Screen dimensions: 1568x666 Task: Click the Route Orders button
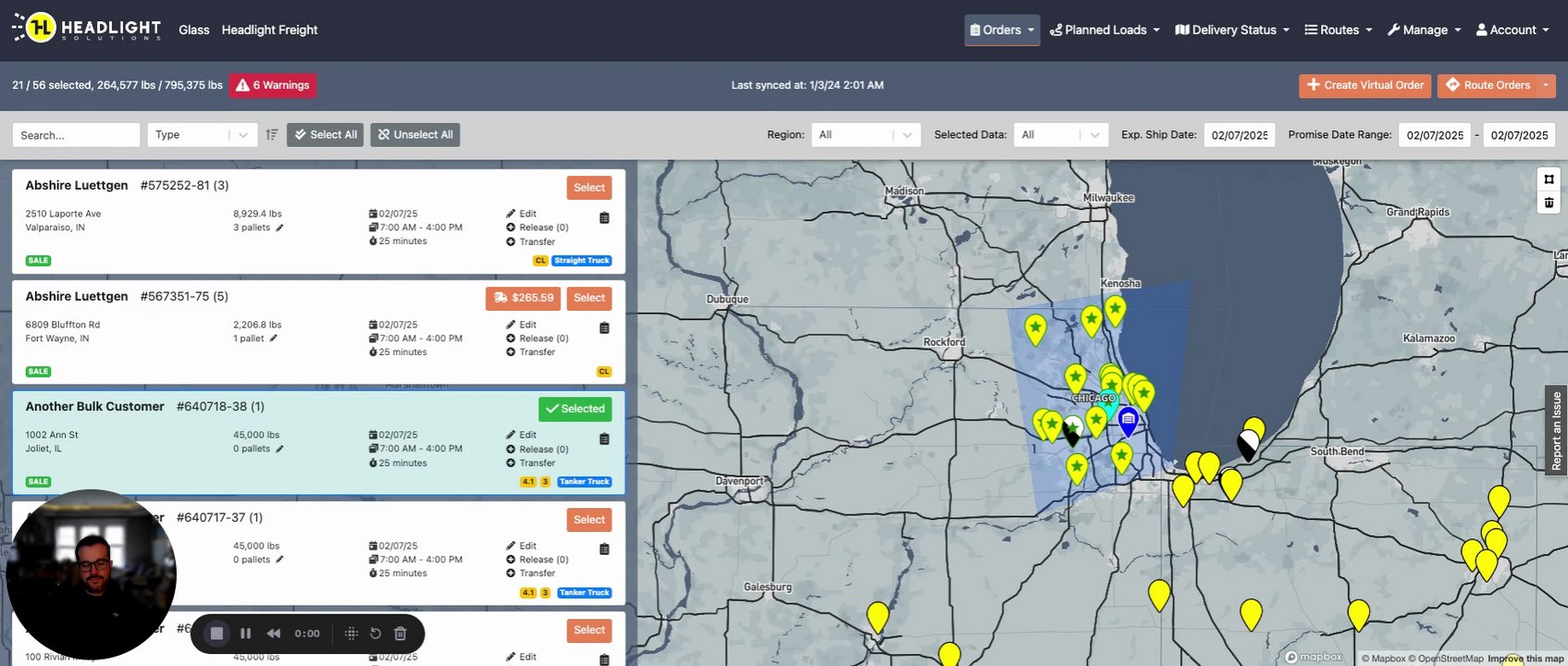point(1488,85)
